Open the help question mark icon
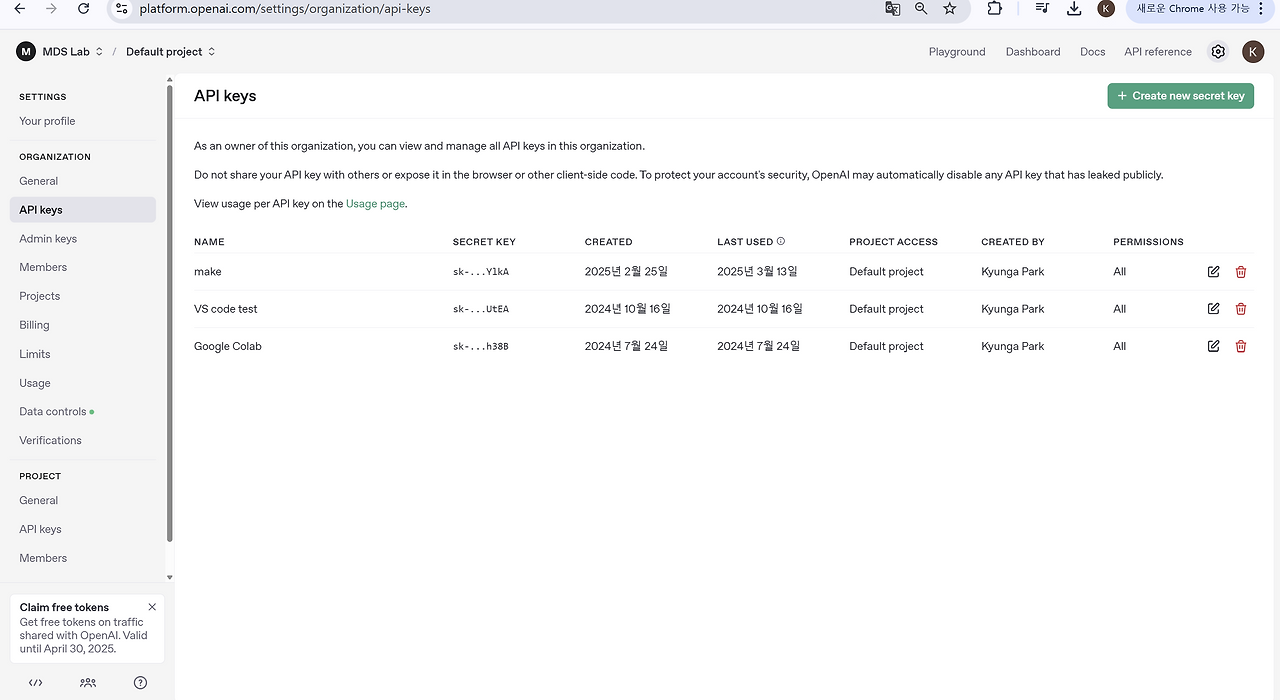1280x700 pixels. pyautogui.click(x=140, y=683)
